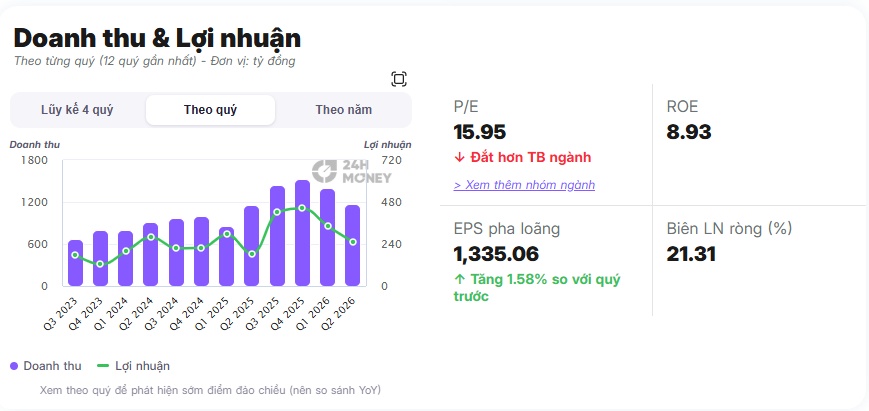Screen dimensions: 869x411
Task: Click the Q3 2023 revenue bar
Action: pyautogui.click(x=75, y=263)
